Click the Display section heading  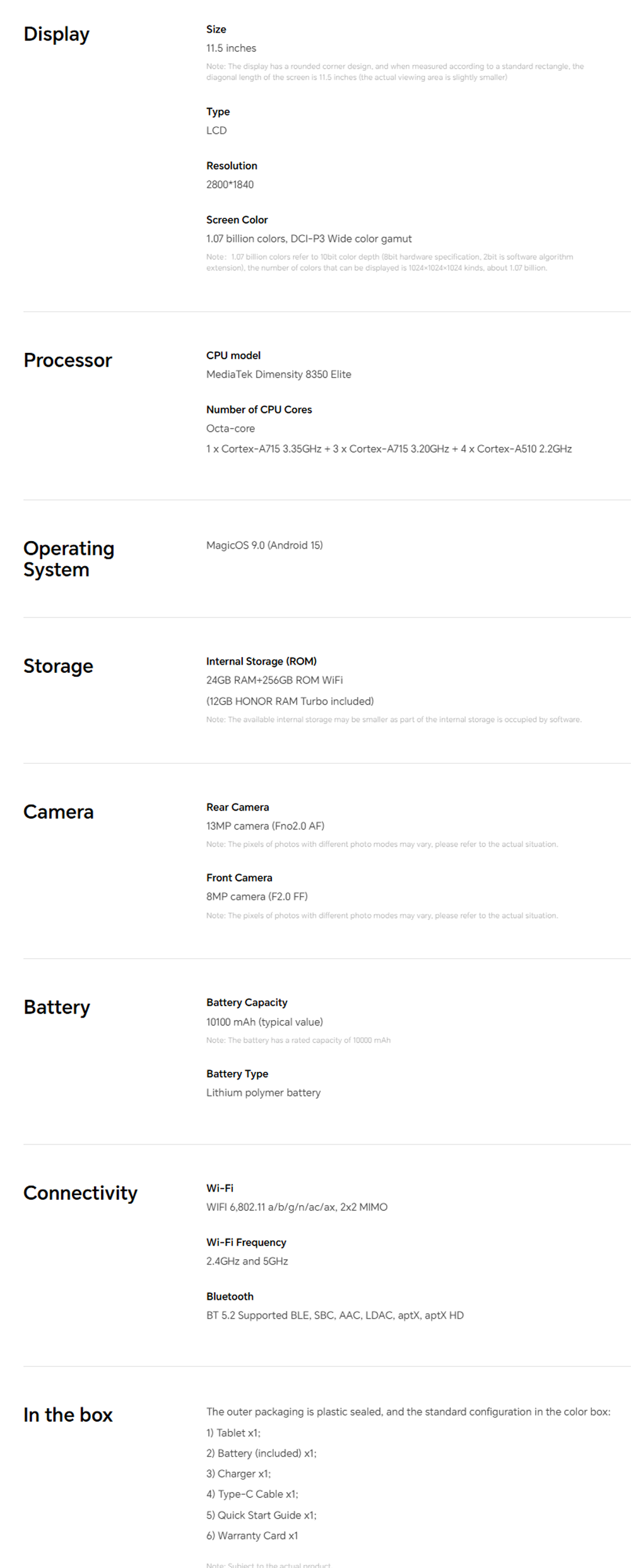(56, 34)
